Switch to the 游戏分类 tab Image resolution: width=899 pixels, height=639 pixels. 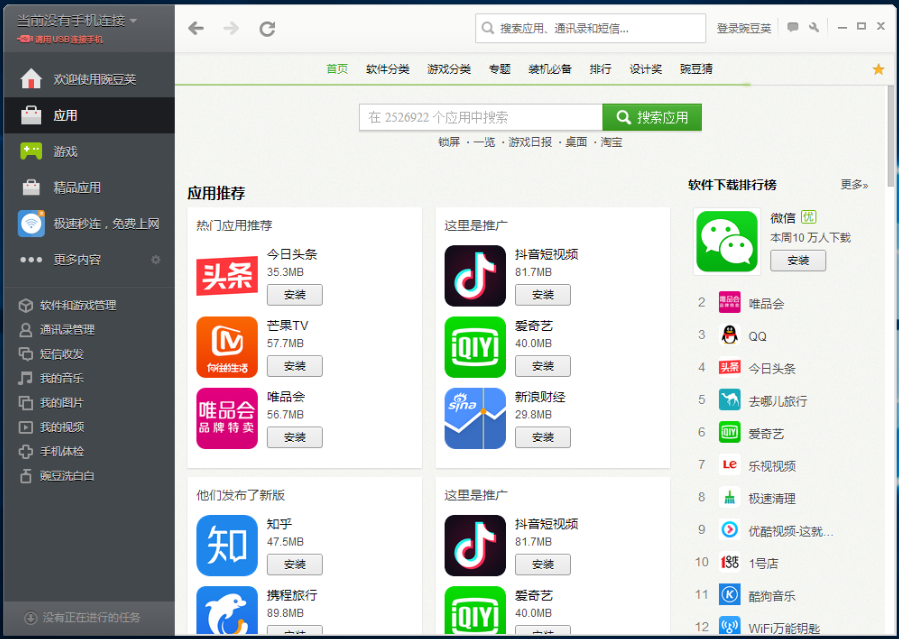449,69
